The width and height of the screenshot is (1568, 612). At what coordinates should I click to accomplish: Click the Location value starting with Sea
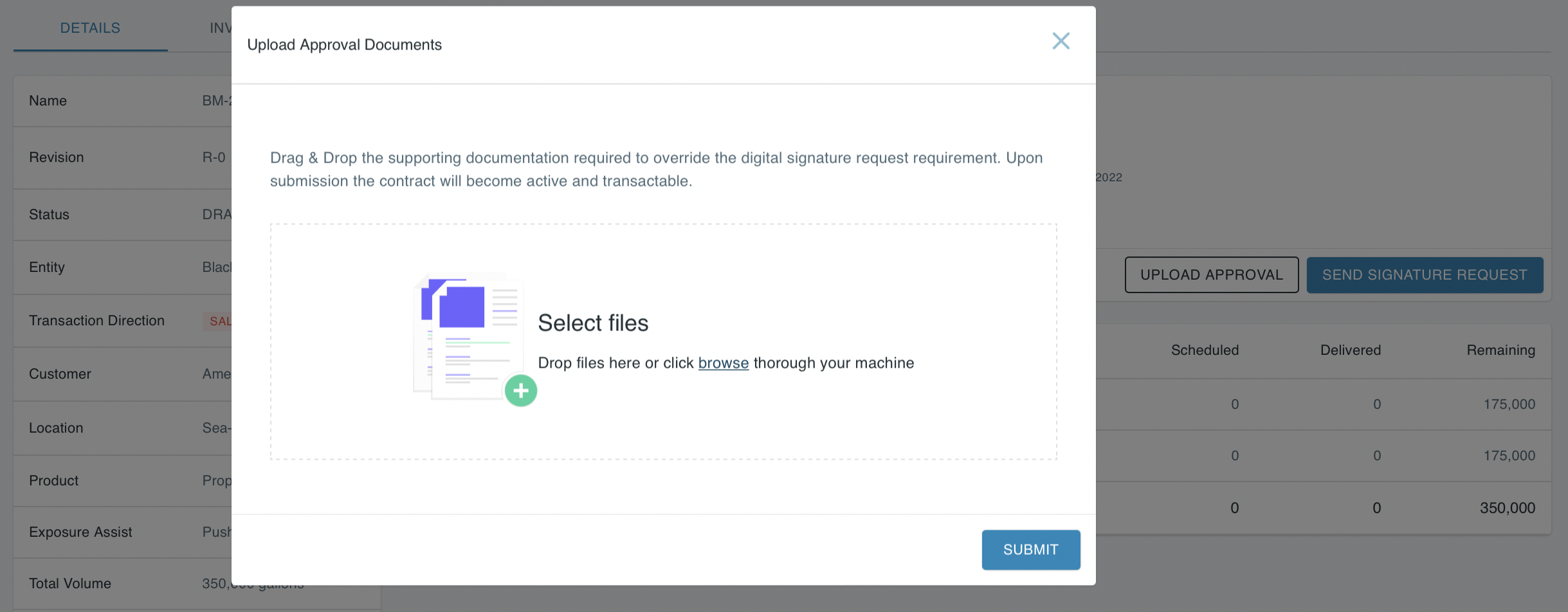217,428
